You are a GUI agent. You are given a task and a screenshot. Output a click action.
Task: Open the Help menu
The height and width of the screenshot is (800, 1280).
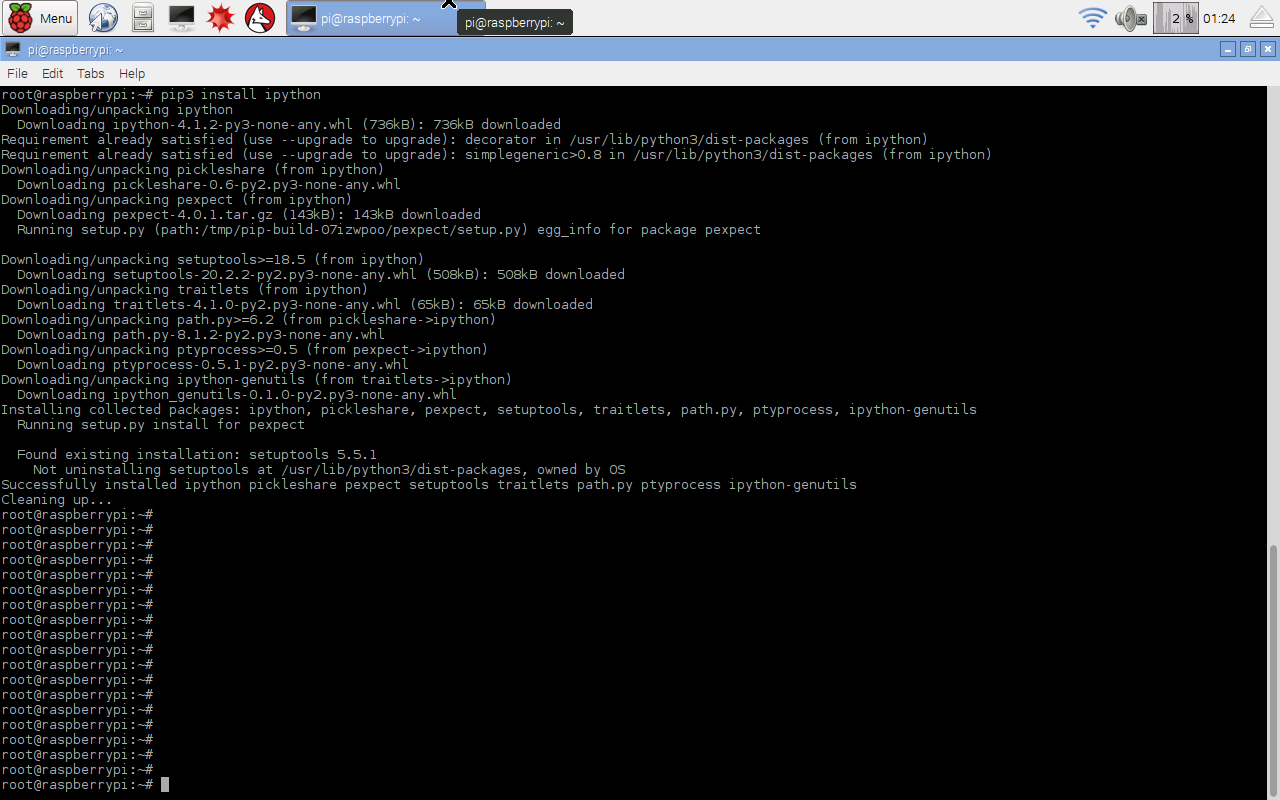click(132, 73)
